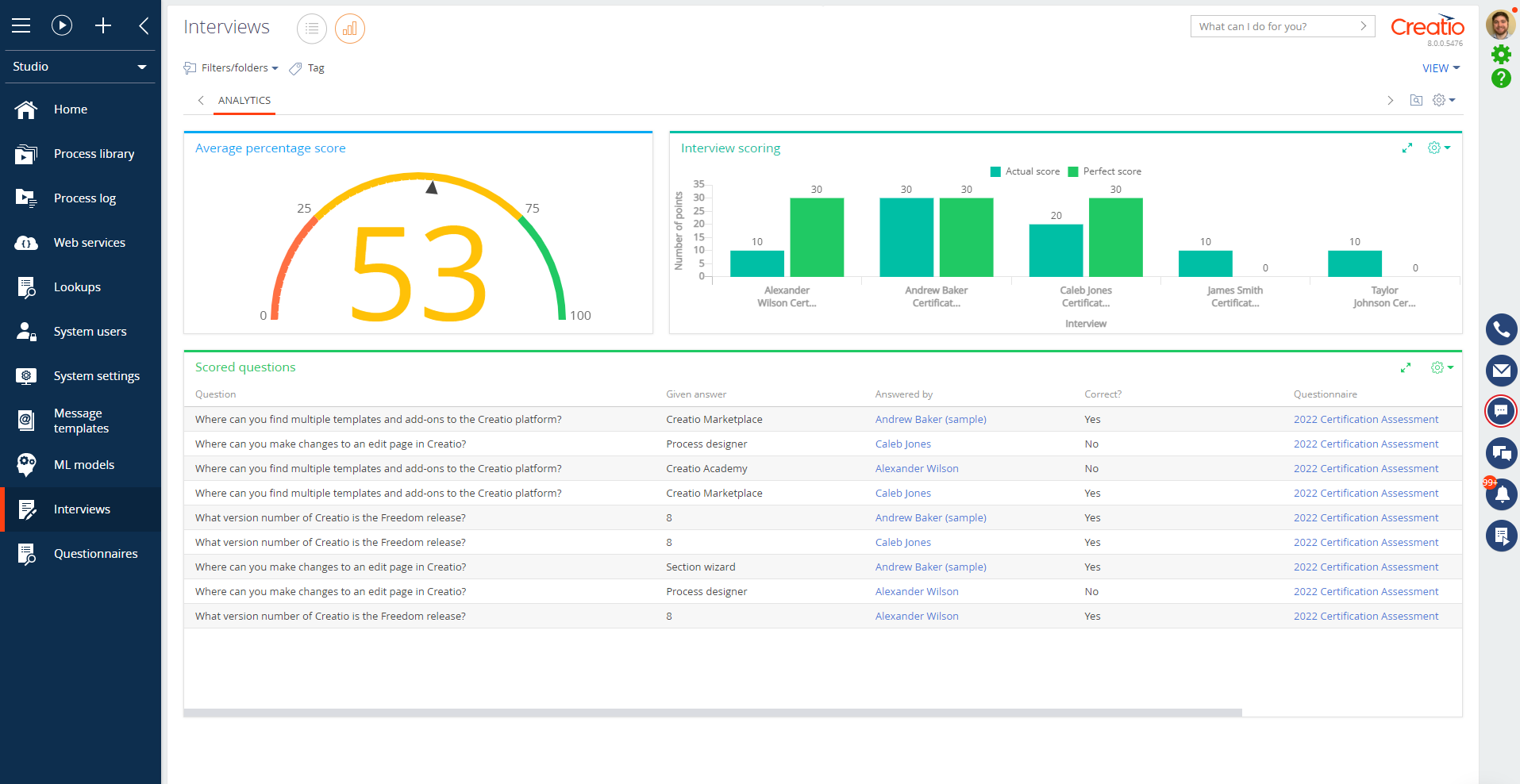This screenshot has width=1520, height=784.
Task: Sort by Question column header
Action: click(x=215, y=394)
